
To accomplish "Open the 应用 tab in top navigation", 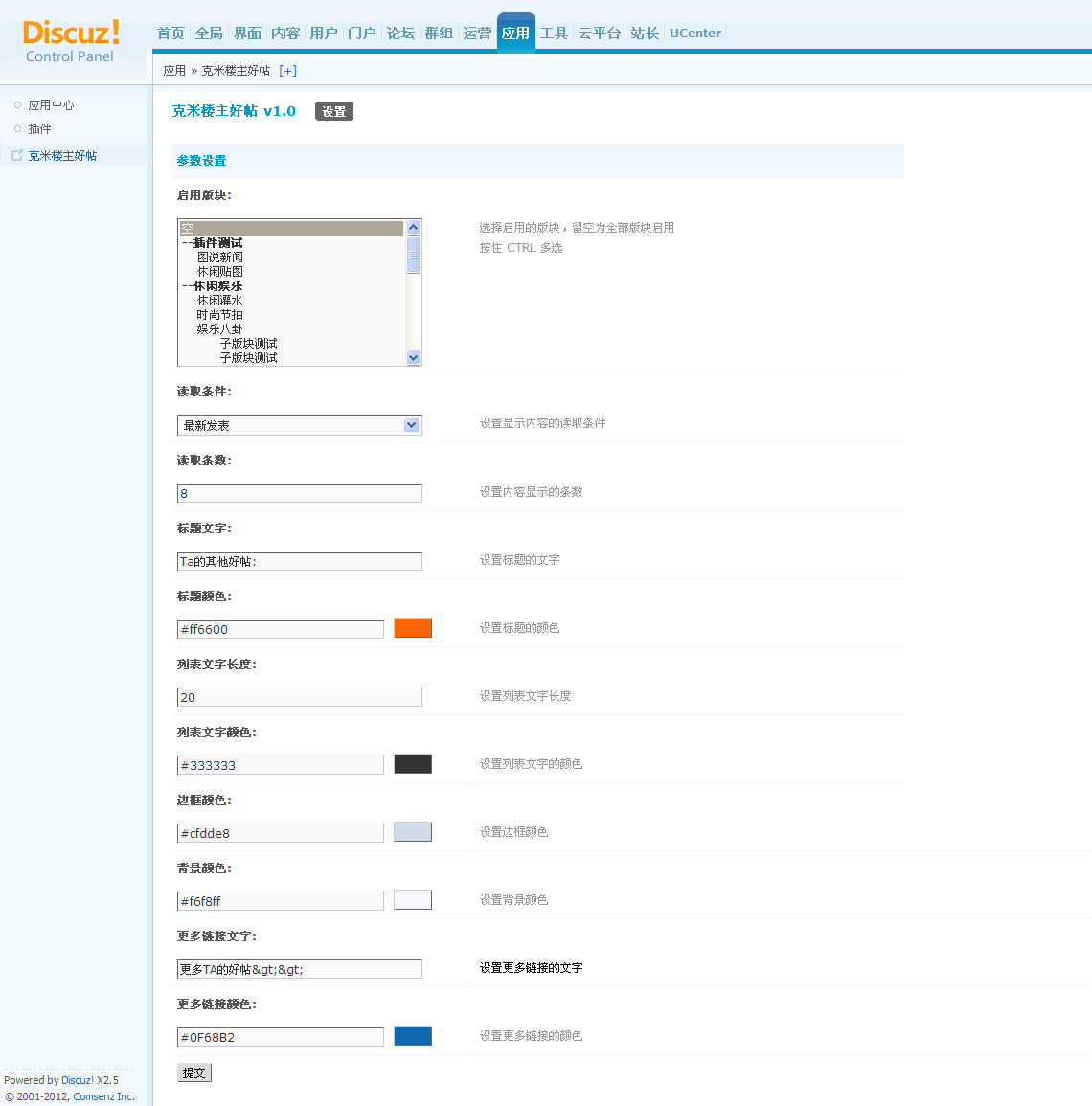I will pos(515,34).
